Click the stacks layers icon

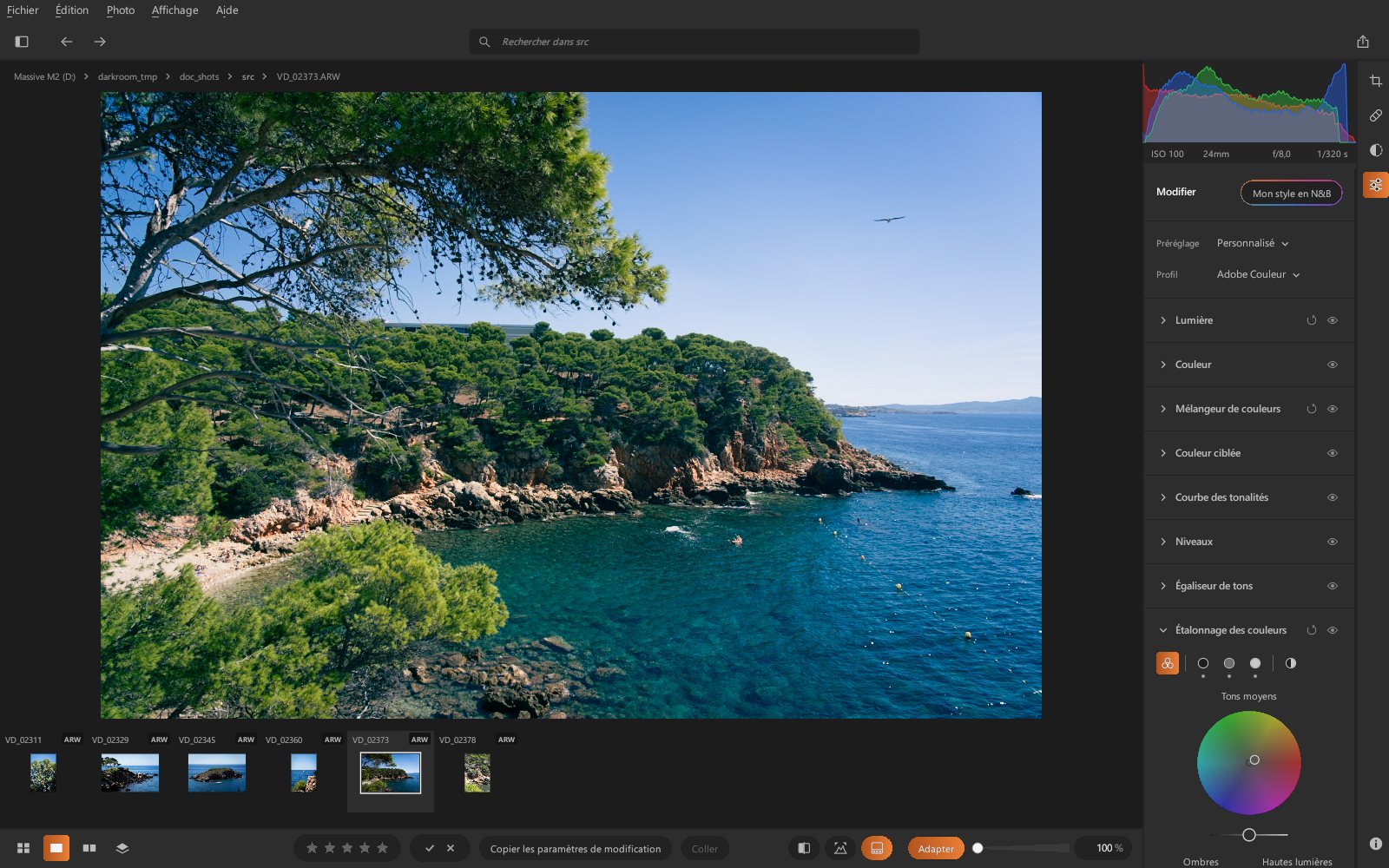122,848
